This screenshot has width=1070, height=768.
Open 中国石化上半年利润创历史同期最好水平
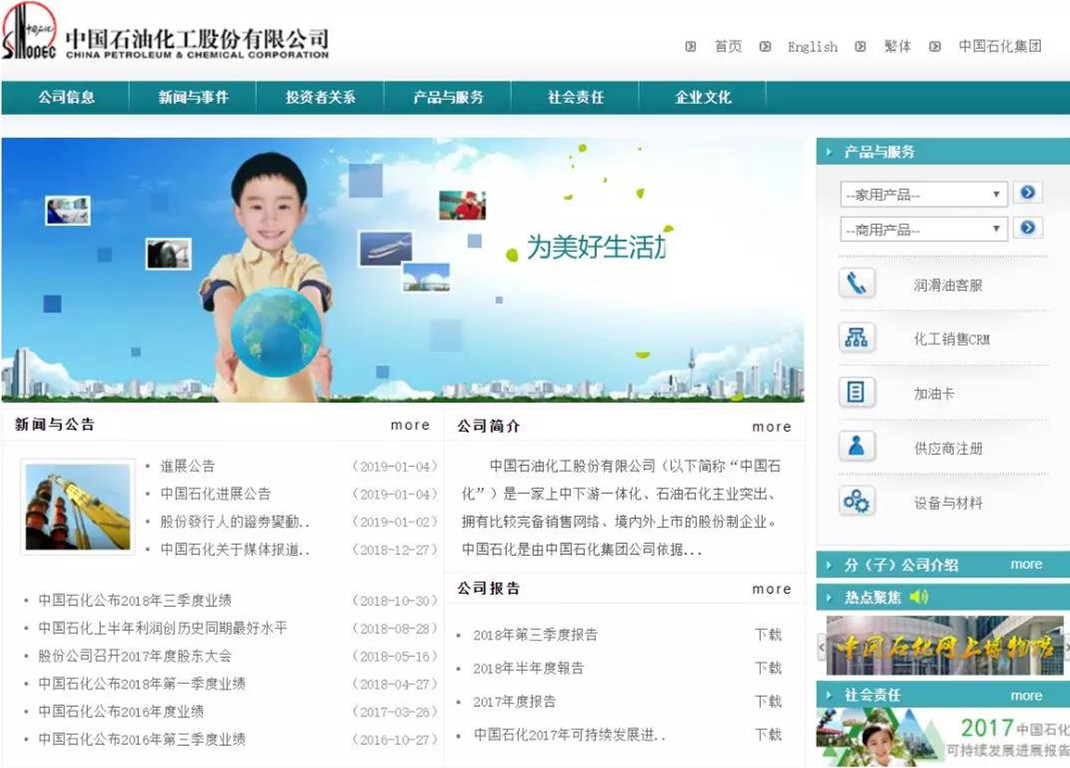(162, 628)
